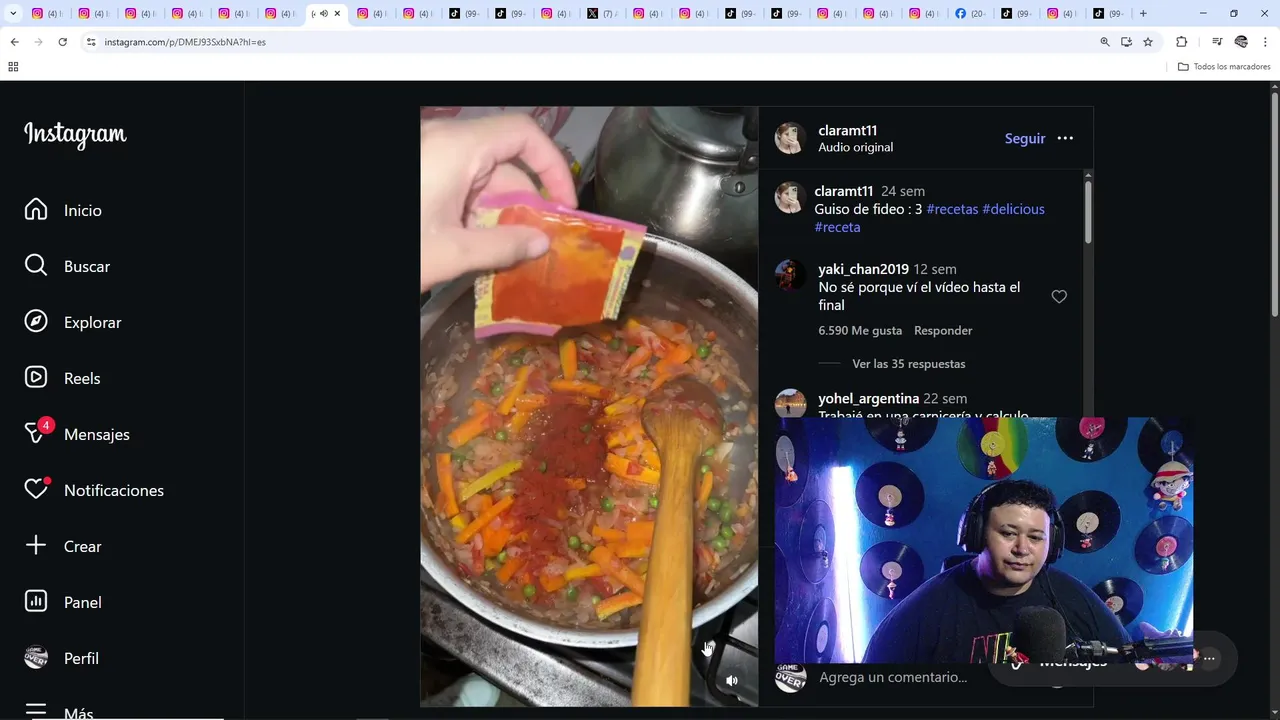Bookmark this page with star icon

pyautogui.click(x=1148, y=42)
